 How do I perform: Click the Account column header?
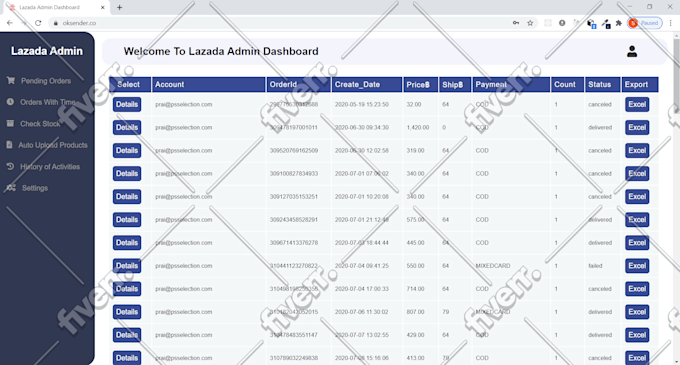tap(209, 85)
